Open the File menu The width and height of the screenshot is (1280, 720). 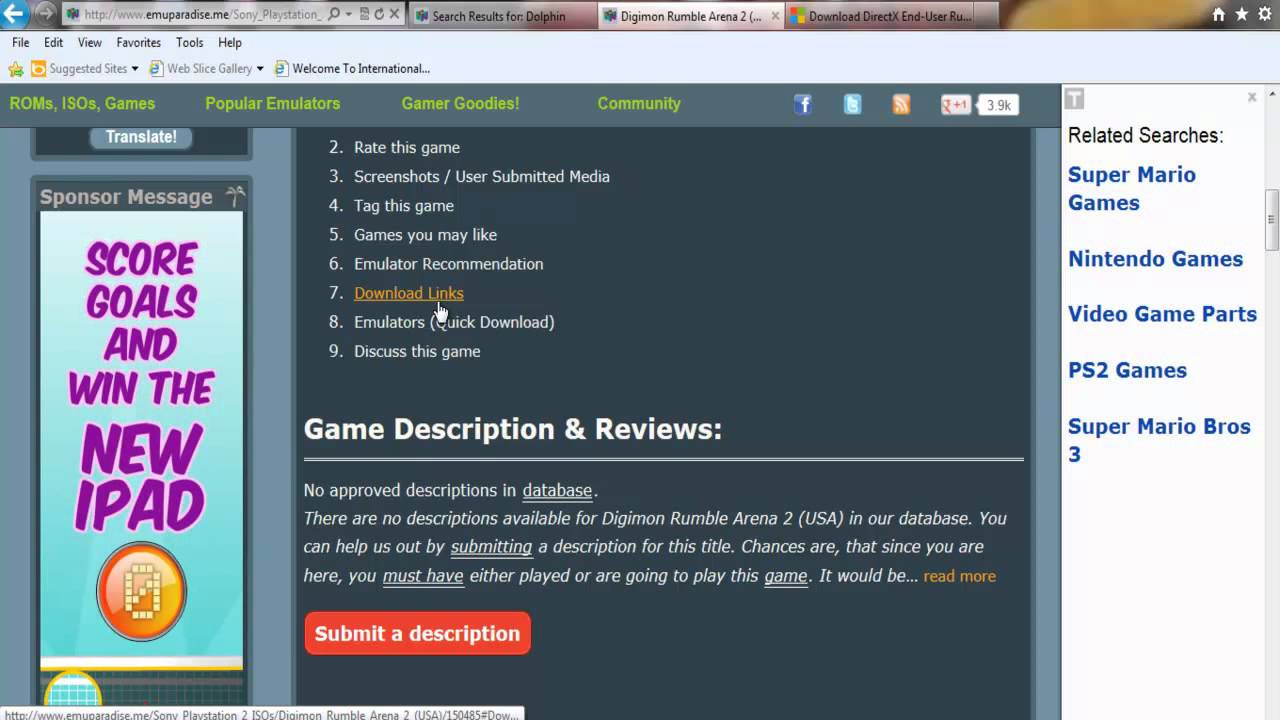pos(21,43)
